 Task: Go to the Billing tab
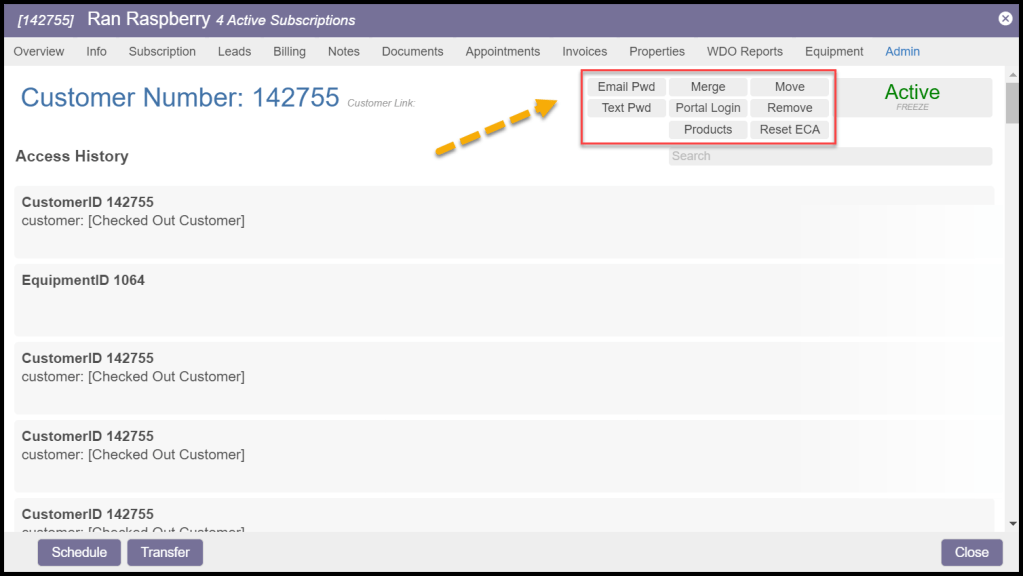290,52
